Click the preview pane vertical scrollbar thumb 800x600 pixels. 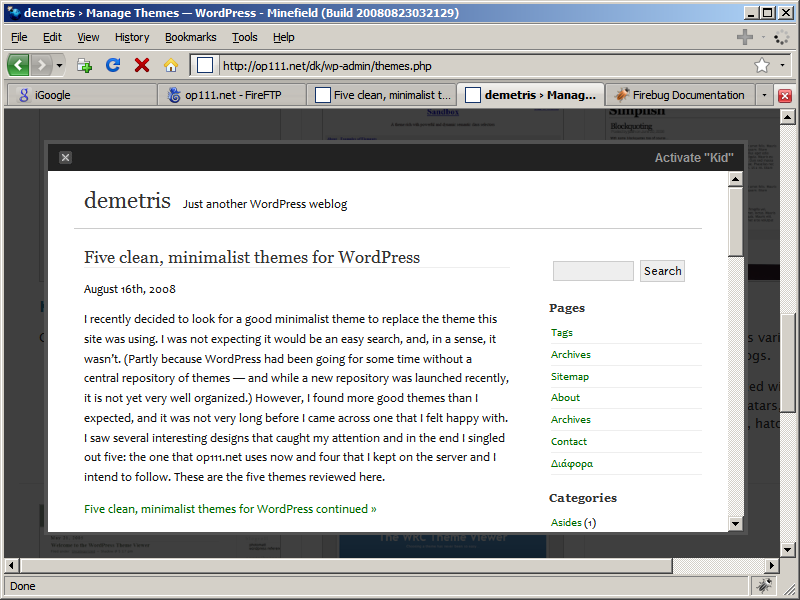[x=735, y=221]
